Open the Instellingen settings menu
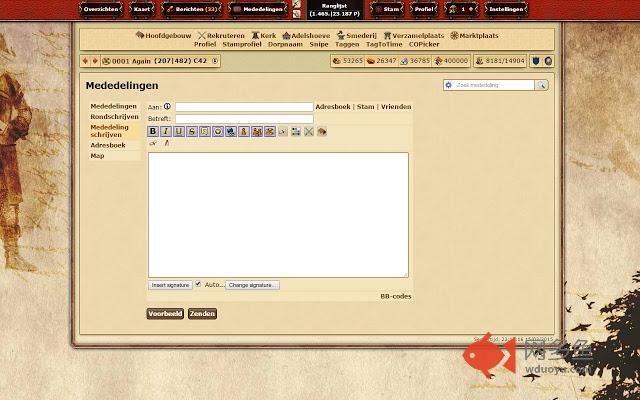Image resolution: width=640 pixels, height=400 pixels. 506,9
